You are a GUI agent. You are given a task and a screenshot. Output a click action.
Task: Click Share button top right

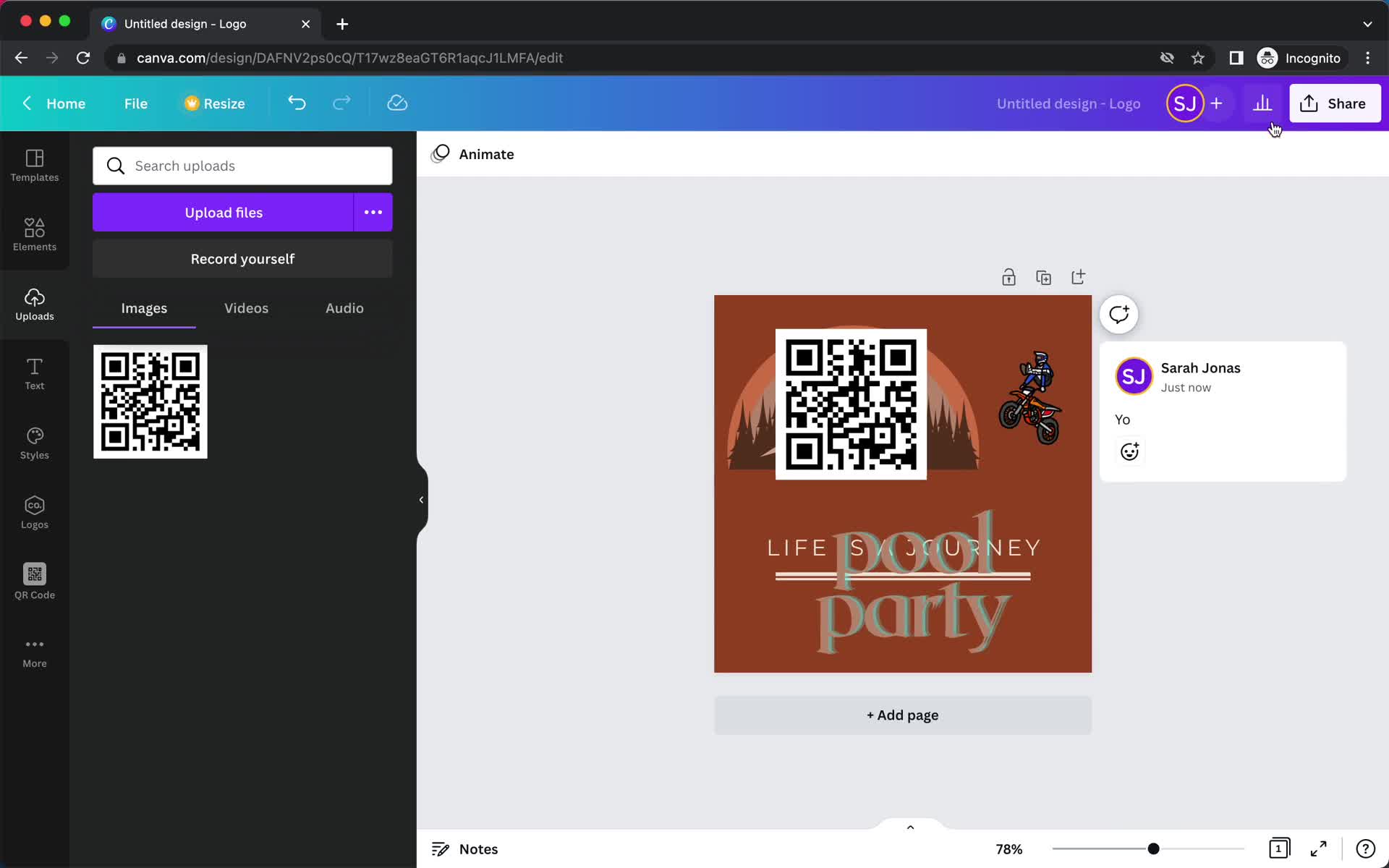[x=1335, y=103]
